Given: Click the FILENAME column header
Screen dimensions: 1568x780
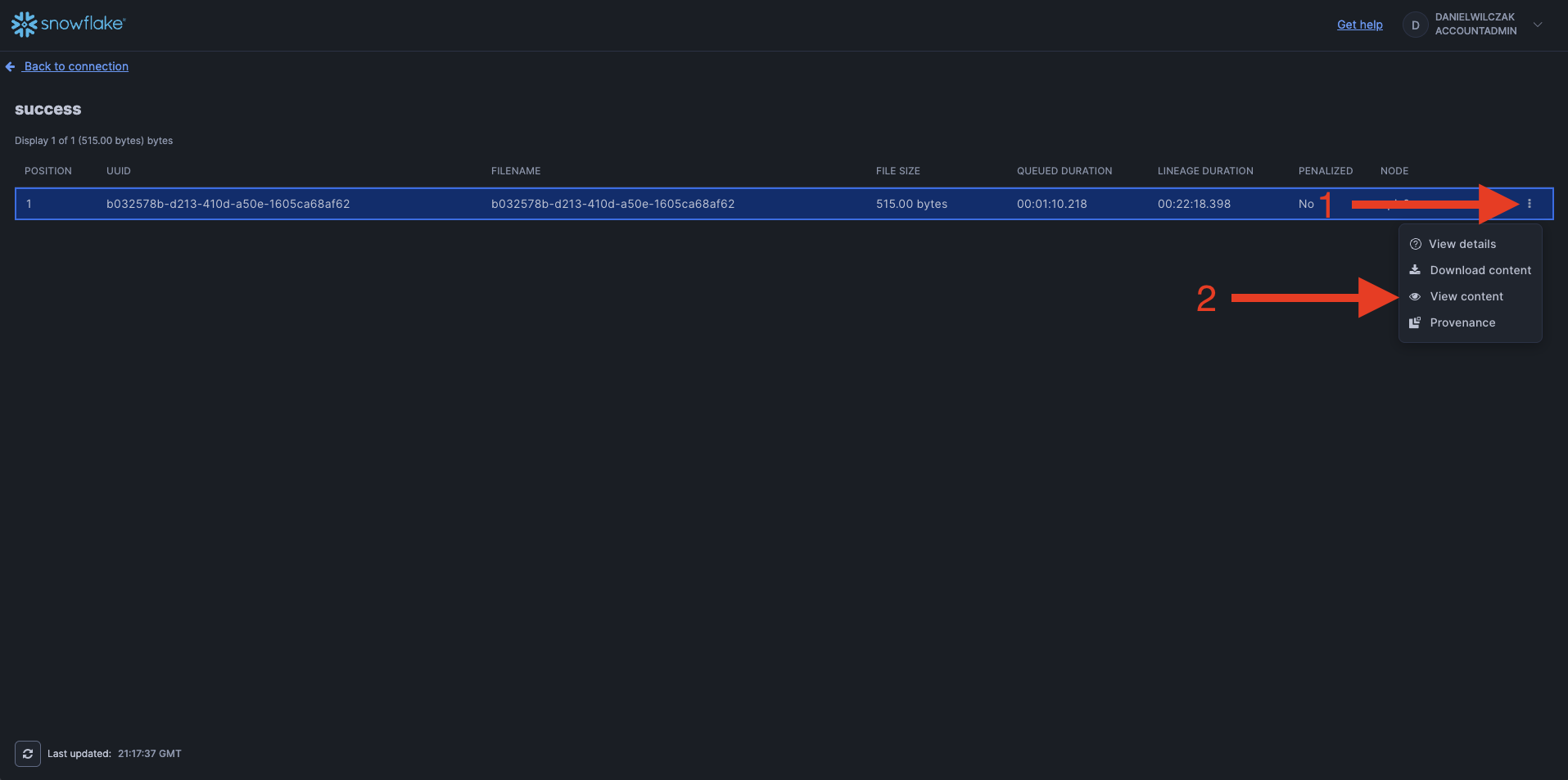Looking at the screenshot, I should [x=516, y=171].
